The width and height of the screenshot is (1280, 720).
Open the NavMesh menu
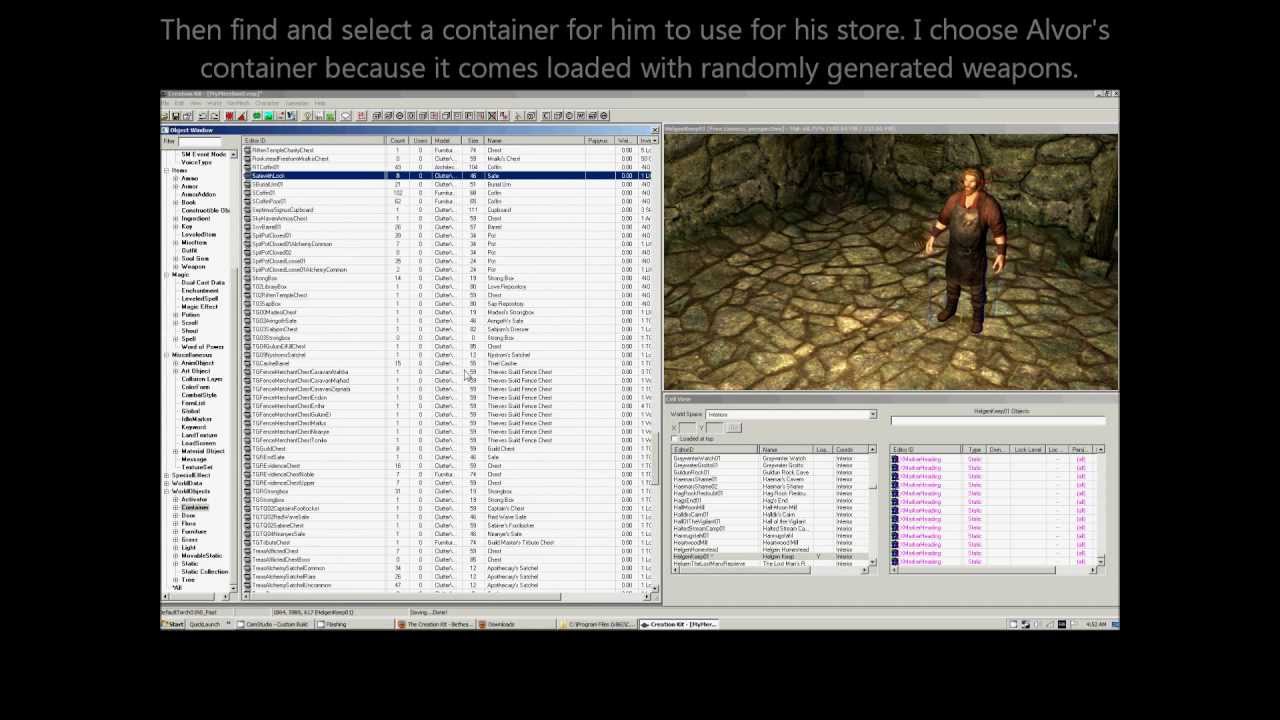pyautogui.click(x=238, y=103)
